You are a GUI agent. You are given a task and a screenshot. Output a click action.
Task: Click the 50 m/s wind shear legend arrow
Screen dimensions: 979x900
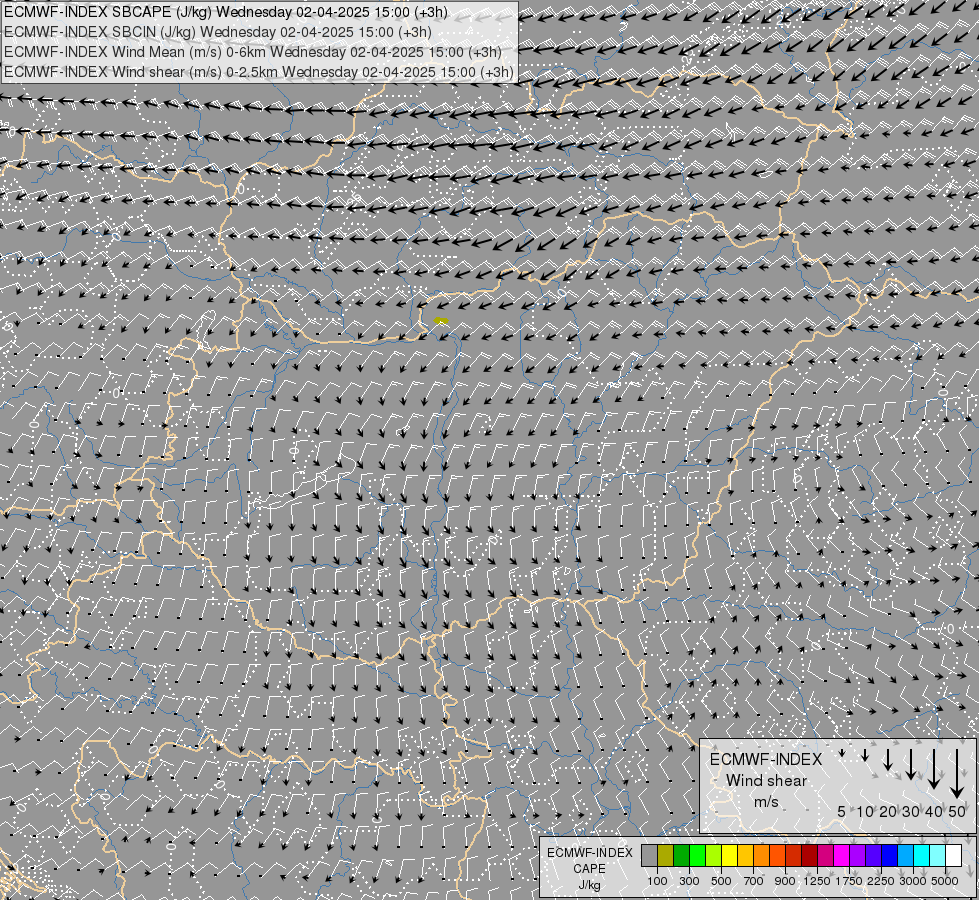(957, 774)
